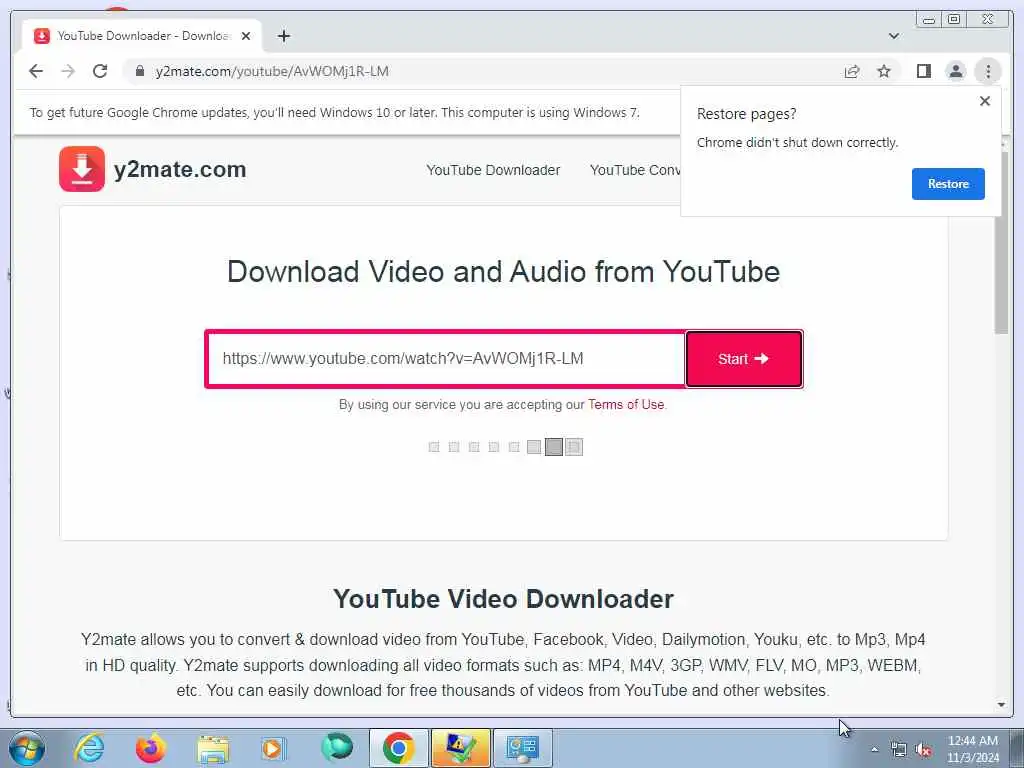View site info via lock icon

pyautogui.click(x=139, y=71)
